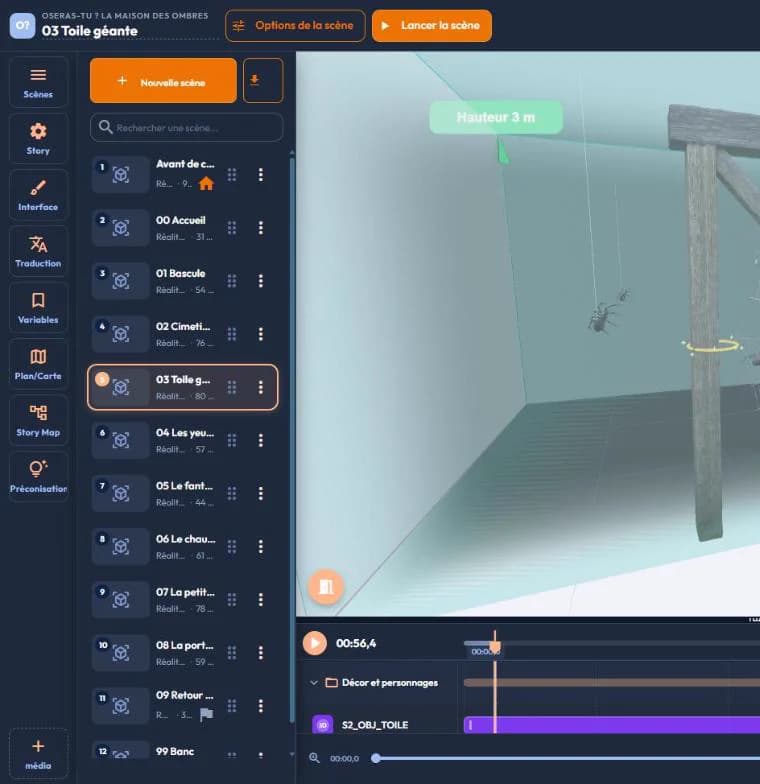Click drag handle of 00 Accueil
Image resolution: width=760 pixels, height=784 pixels.
pyautogui.click(x=232, y=228)
